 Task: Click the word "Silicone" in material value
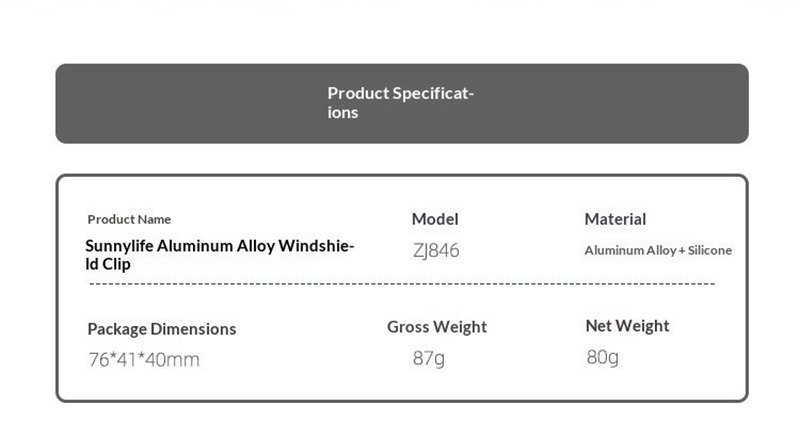[710, 250]
